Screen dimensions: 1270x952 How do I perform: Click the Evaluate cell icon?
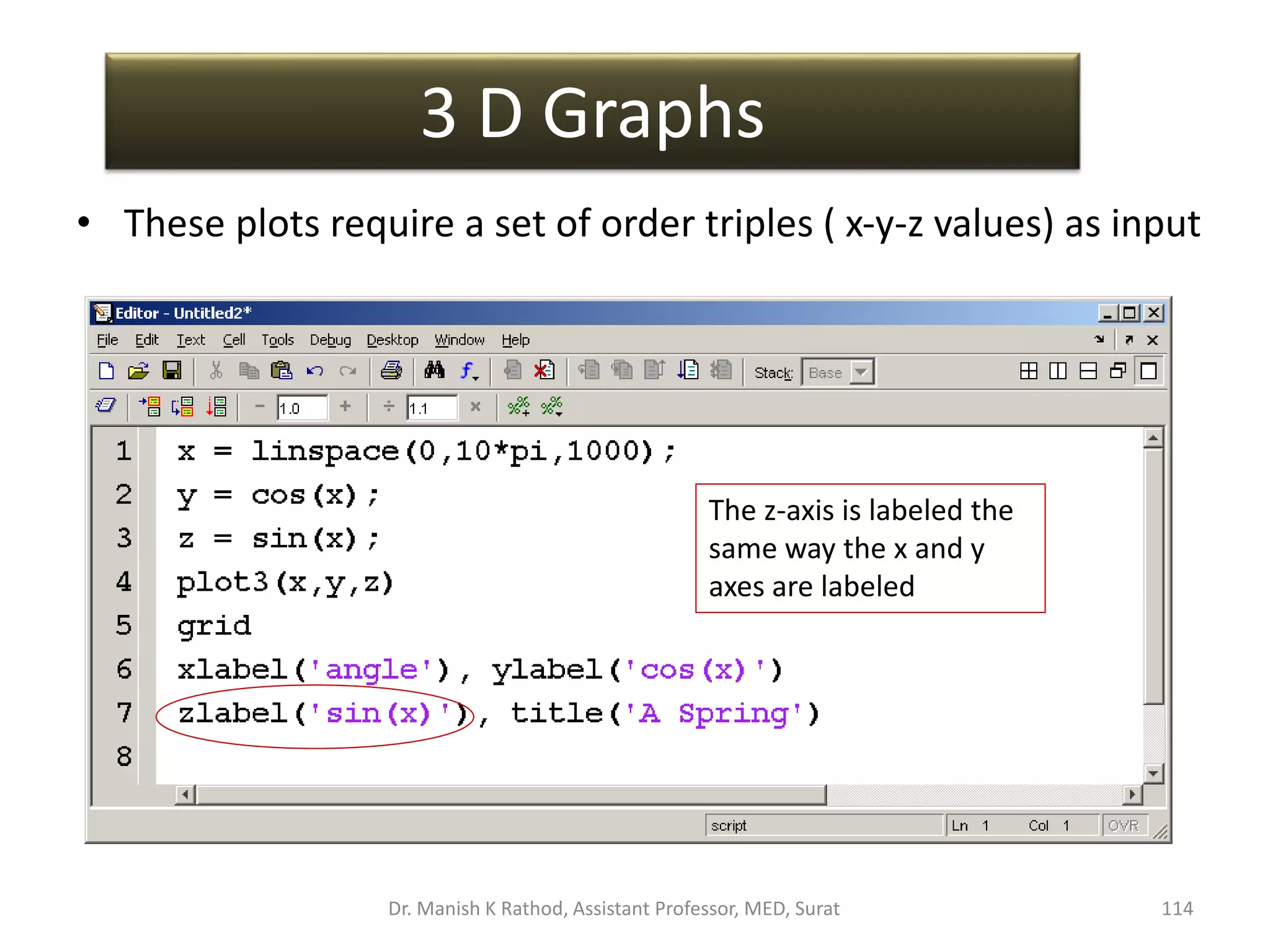point(149,406)
